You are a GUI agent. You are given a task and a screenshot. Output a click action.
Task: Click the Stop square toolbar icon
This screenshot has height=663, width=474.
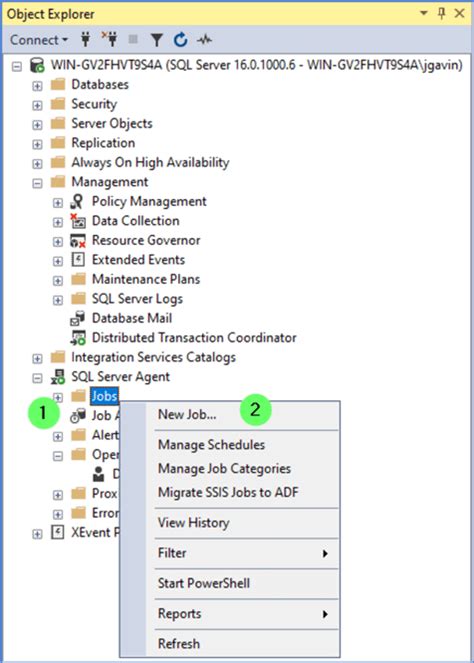(x=133, y=40)
